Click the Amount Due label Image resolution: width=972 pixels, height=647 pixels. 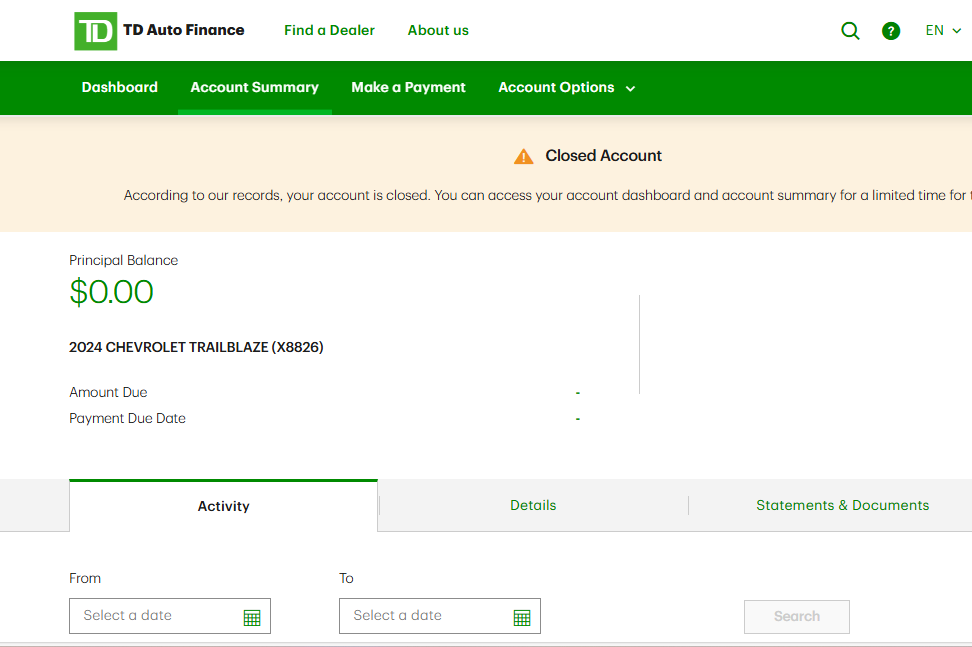click(x=108, y=392)
